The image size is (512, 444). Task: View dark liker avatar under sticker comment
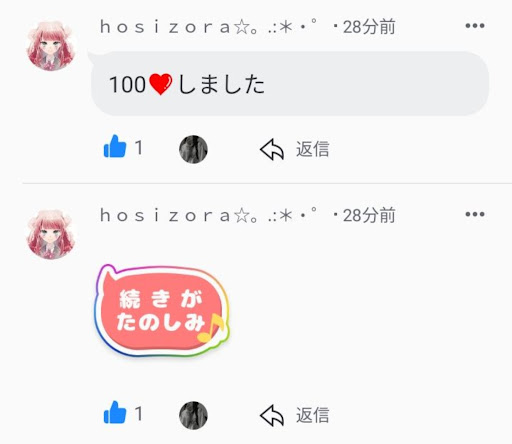(x=193, y=415)
